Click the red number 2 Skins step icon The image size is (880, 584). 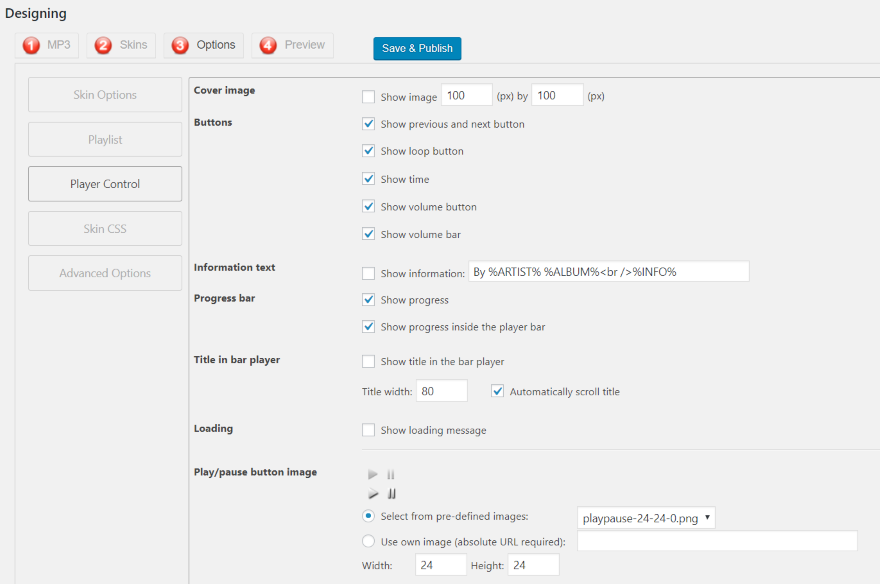(103, 45)
